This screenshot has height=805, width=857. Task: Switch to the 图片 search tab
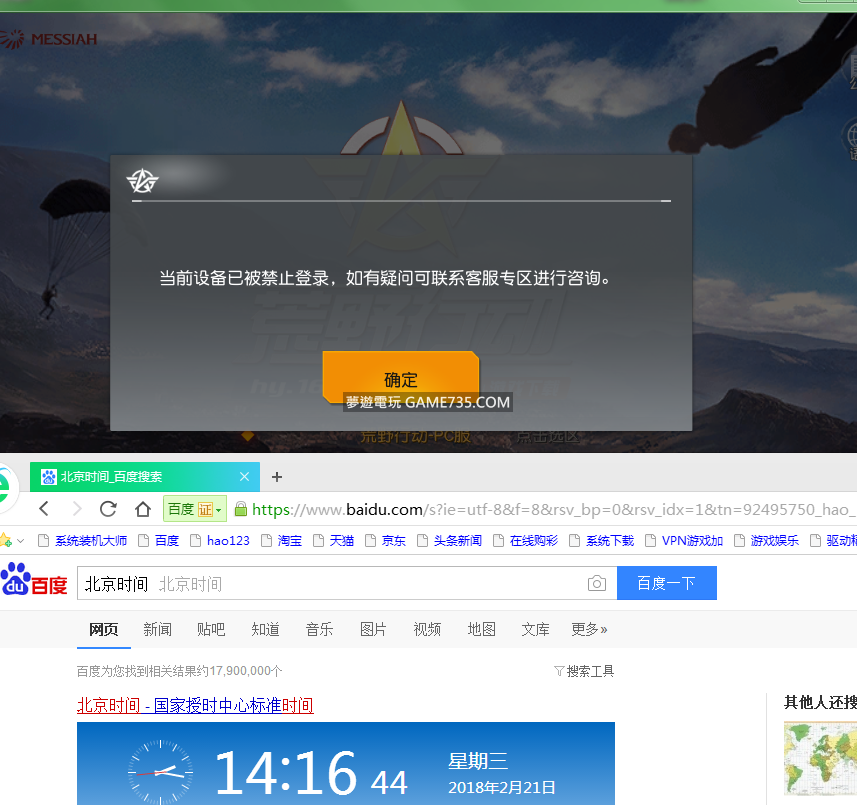[x=373, y=629]
